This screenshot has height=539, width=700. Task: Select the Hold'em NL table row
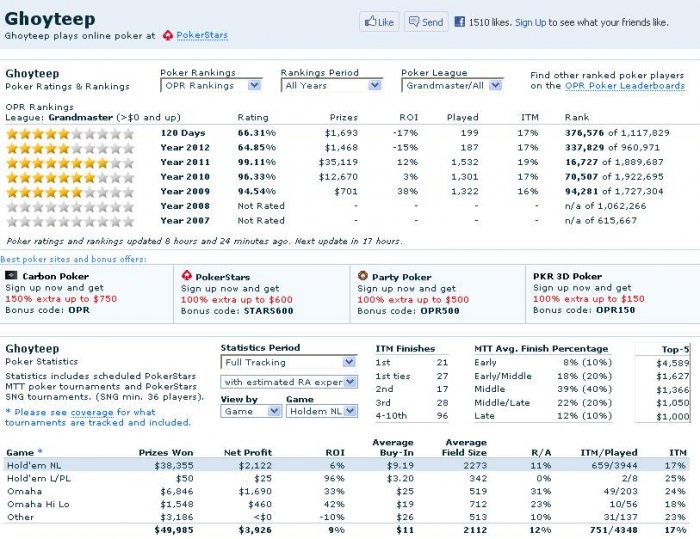click(x=346, y=465)
